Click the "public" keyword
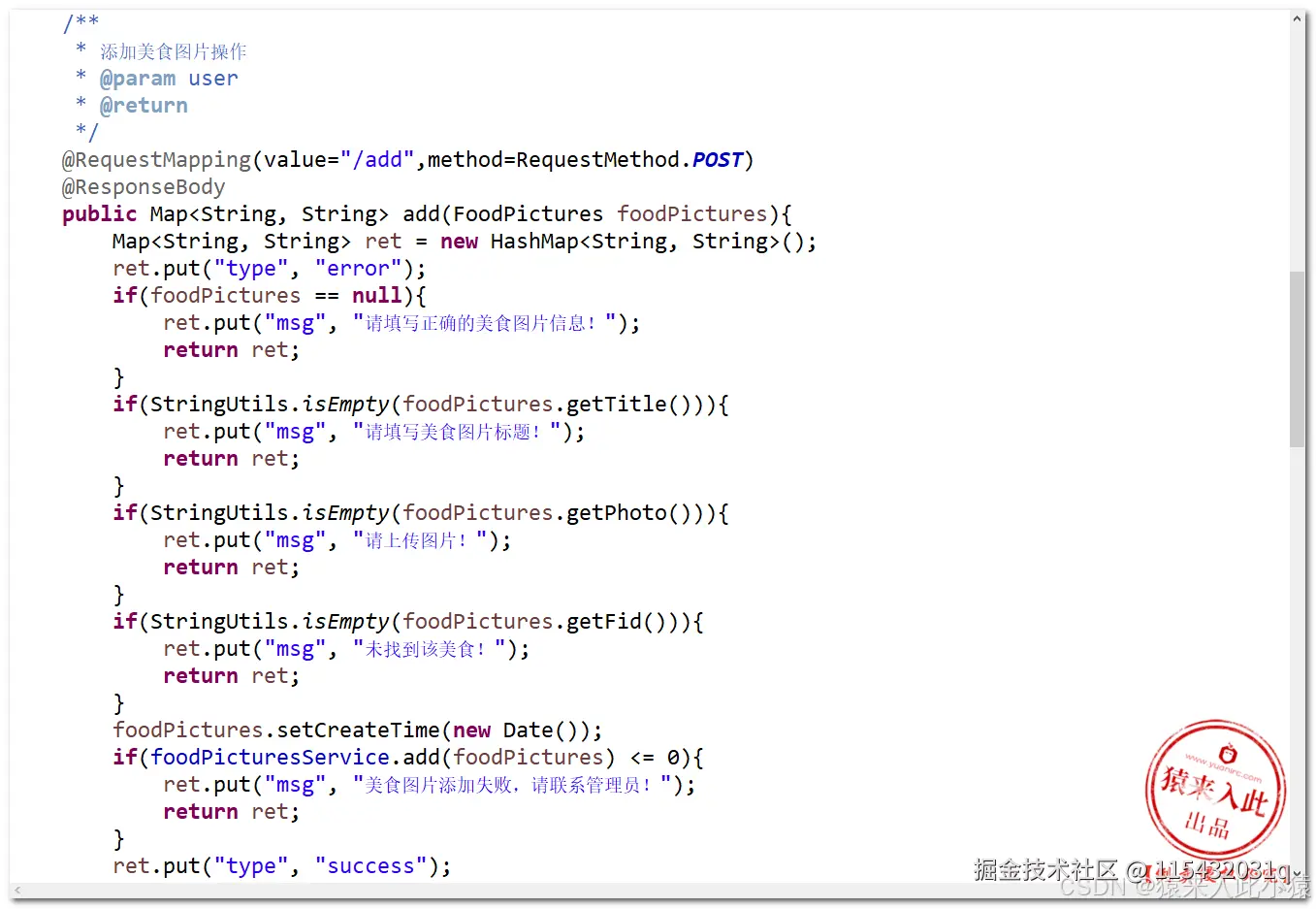The image size is (1316, 909). tap(100, 214)
